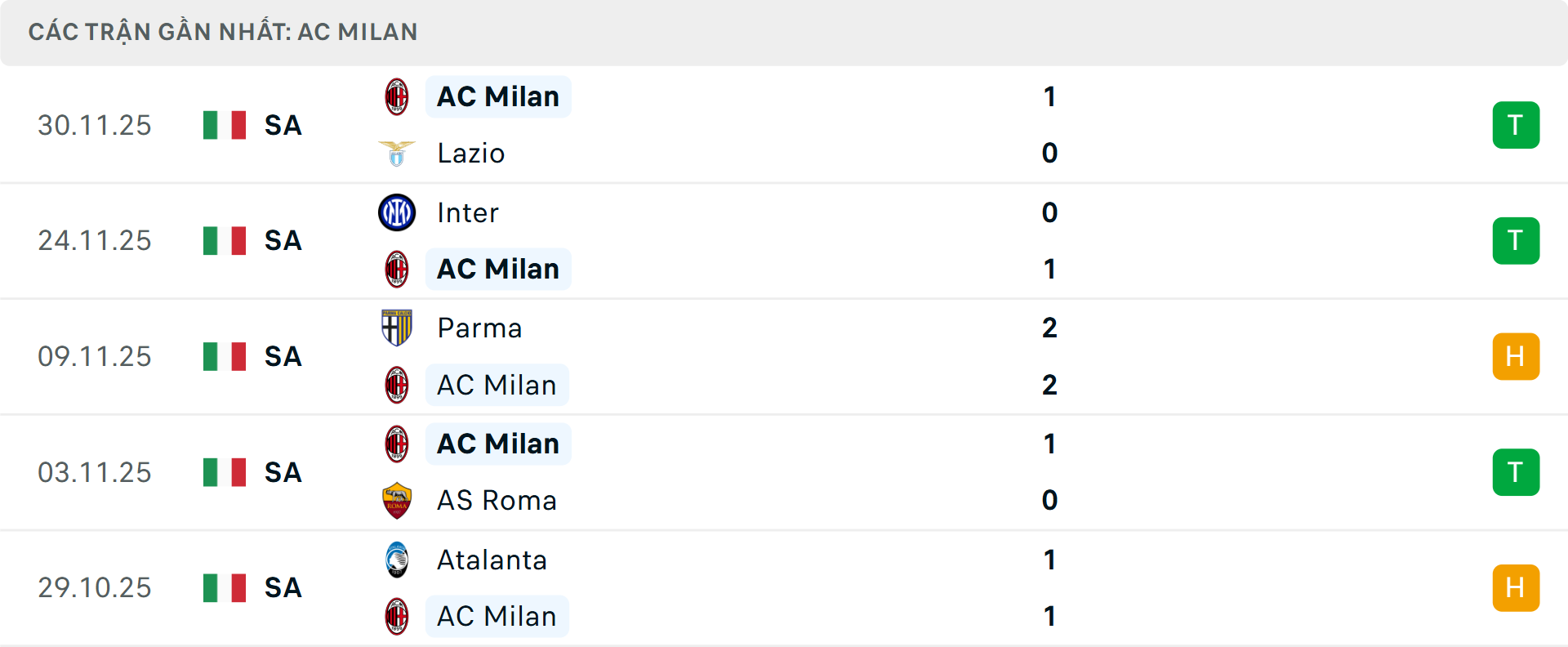
Task: Open the SA league label on 24.11.25 row
Action: 282,240
